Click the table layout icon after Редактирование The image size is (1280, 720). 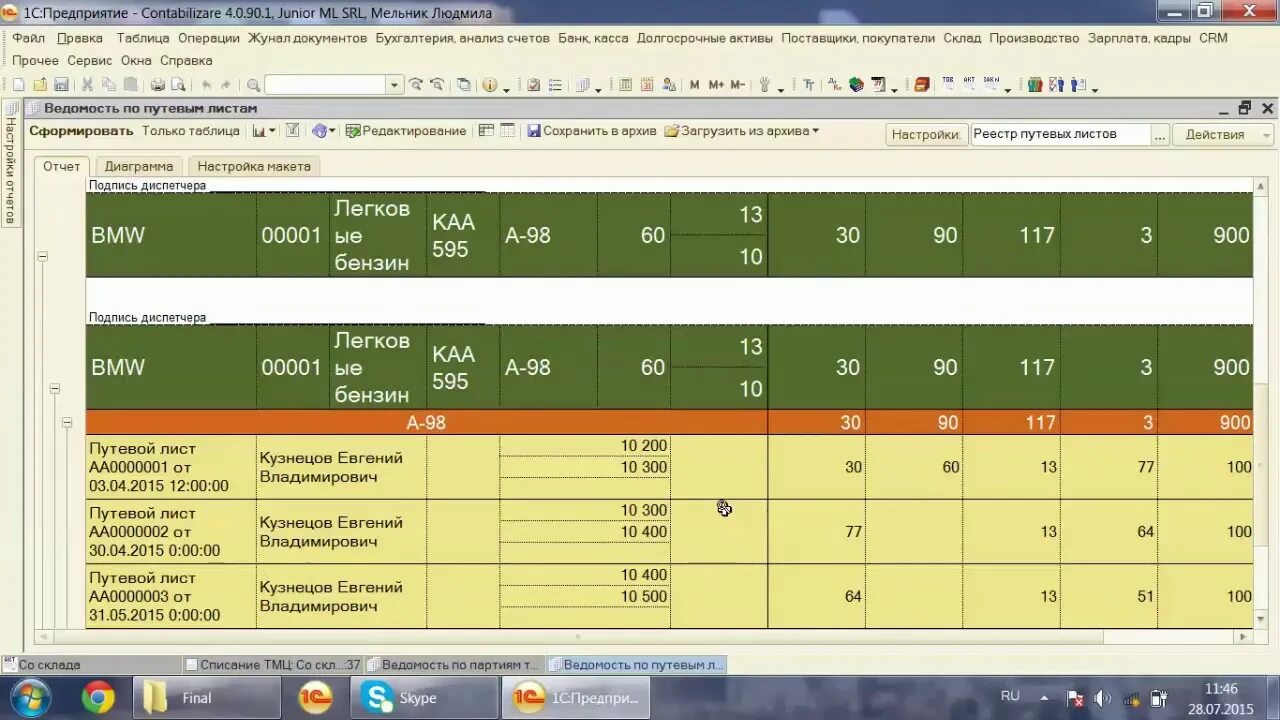point(486,130)
